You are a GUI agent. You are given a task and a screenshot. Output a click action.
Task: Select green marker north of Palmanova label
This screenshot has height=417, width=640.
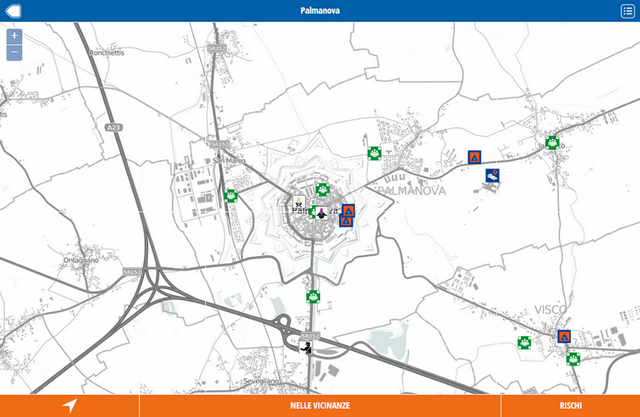(373, 153)
